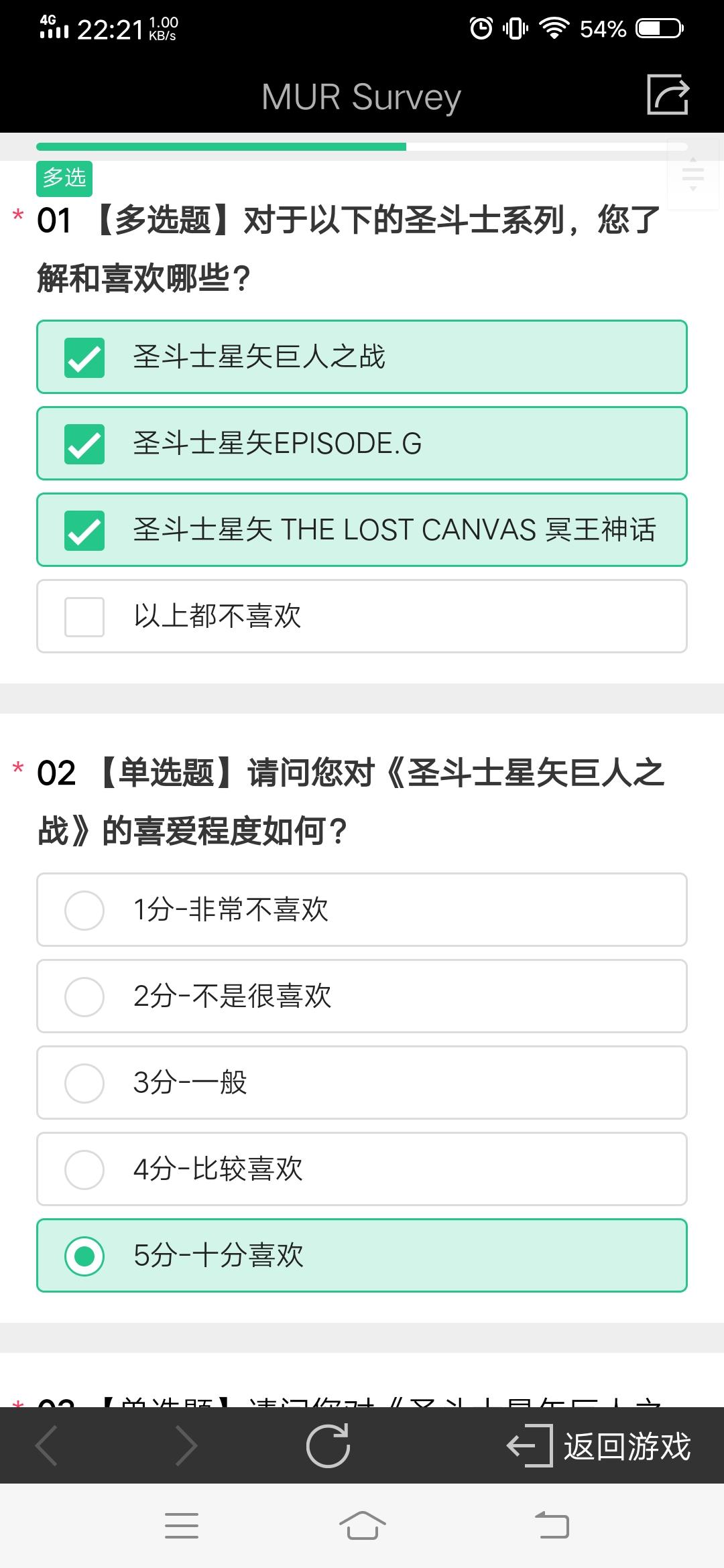Reload the survey page

(328, 1445)
